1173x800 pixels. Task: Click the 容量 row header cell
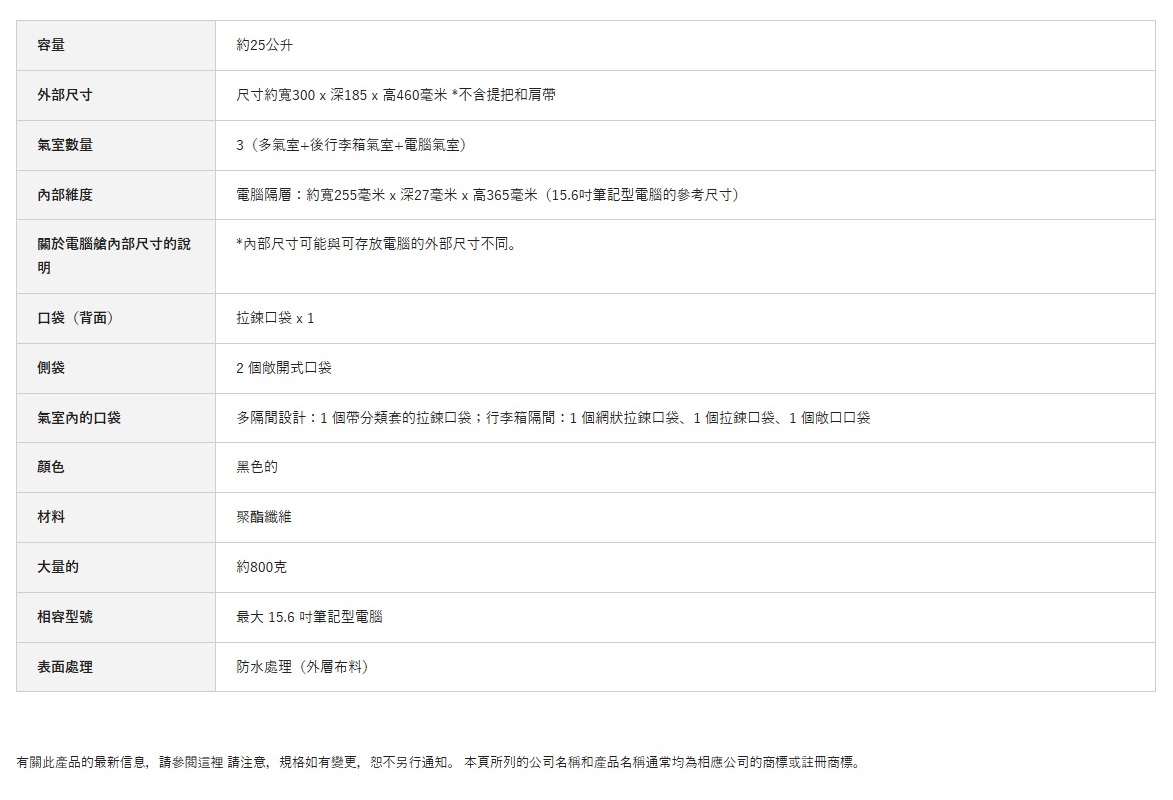51,45
